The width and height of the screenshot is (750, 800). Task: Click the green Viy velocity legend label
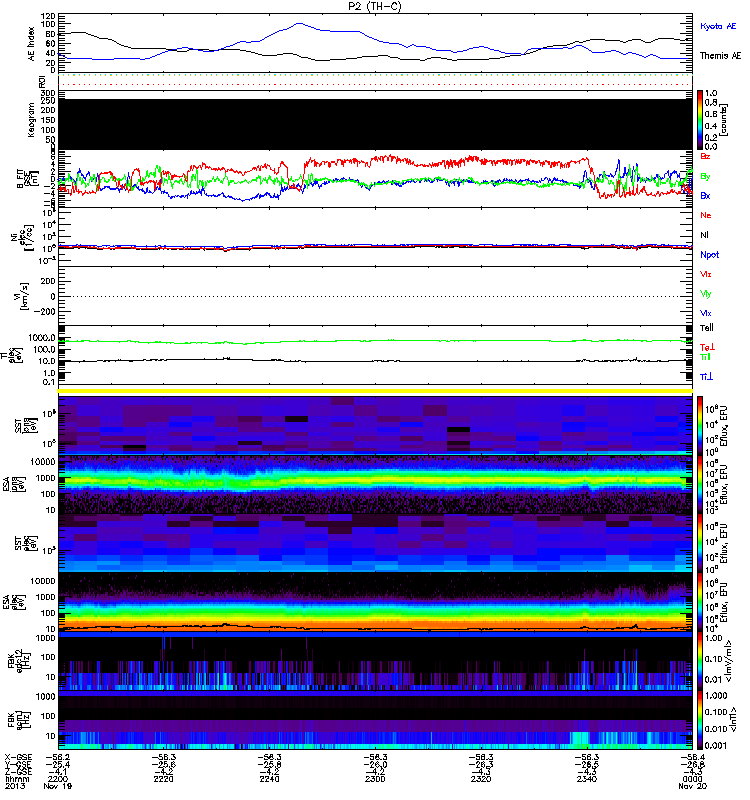pos(706,293)
